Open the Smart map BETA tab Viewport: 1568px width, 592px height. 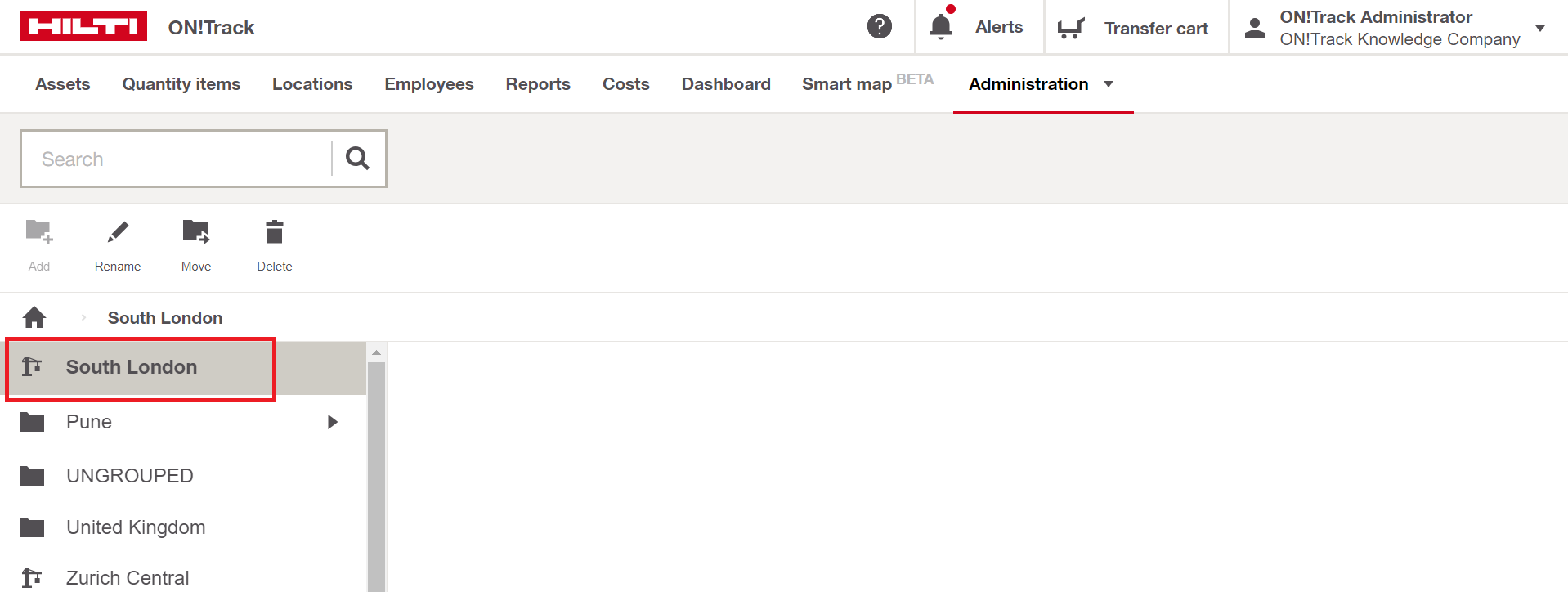(867, 83)
